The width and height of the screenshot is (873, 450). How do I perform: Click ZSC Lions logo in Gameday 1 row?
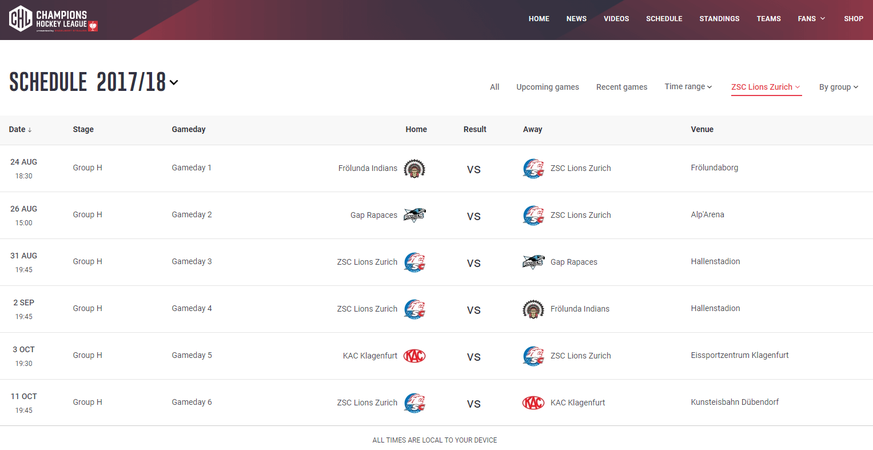coord(533,168)
